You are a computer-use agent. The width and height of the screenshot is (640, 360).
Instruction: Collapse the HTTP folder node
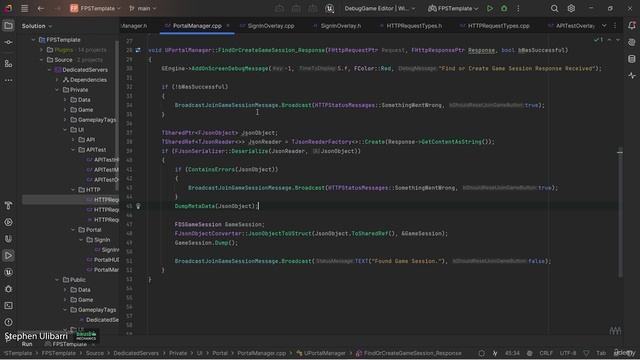73,190
